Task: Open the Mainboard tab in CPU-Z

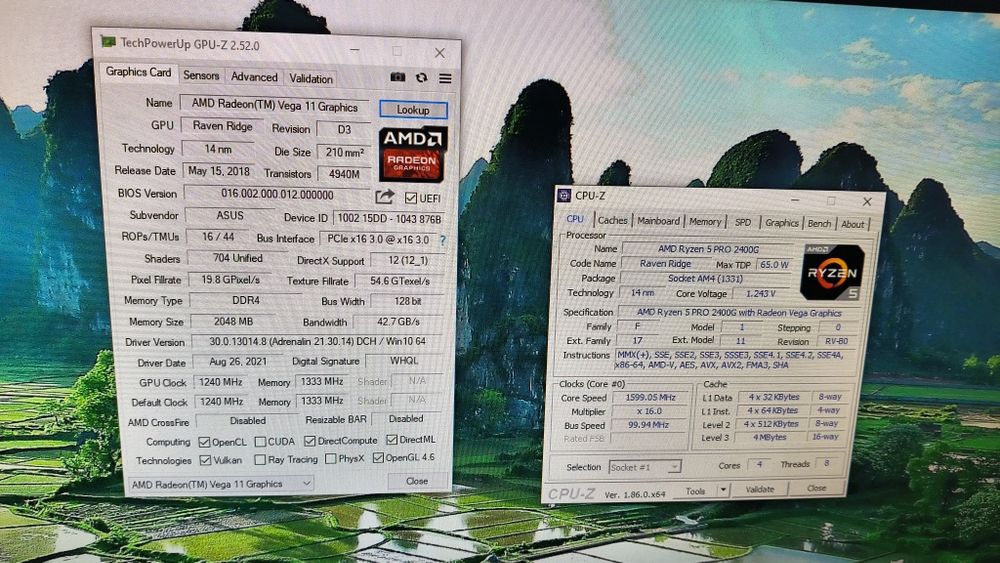Action: (x=658, y=221)
